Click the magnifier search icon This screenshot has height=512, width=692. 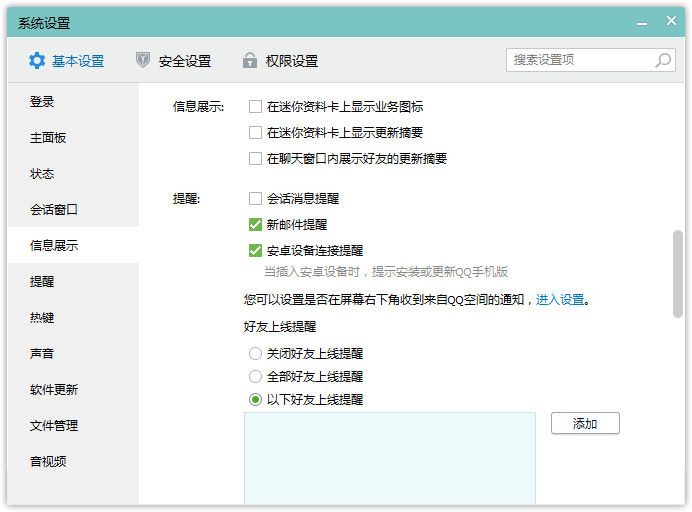(x=663, y=60)
